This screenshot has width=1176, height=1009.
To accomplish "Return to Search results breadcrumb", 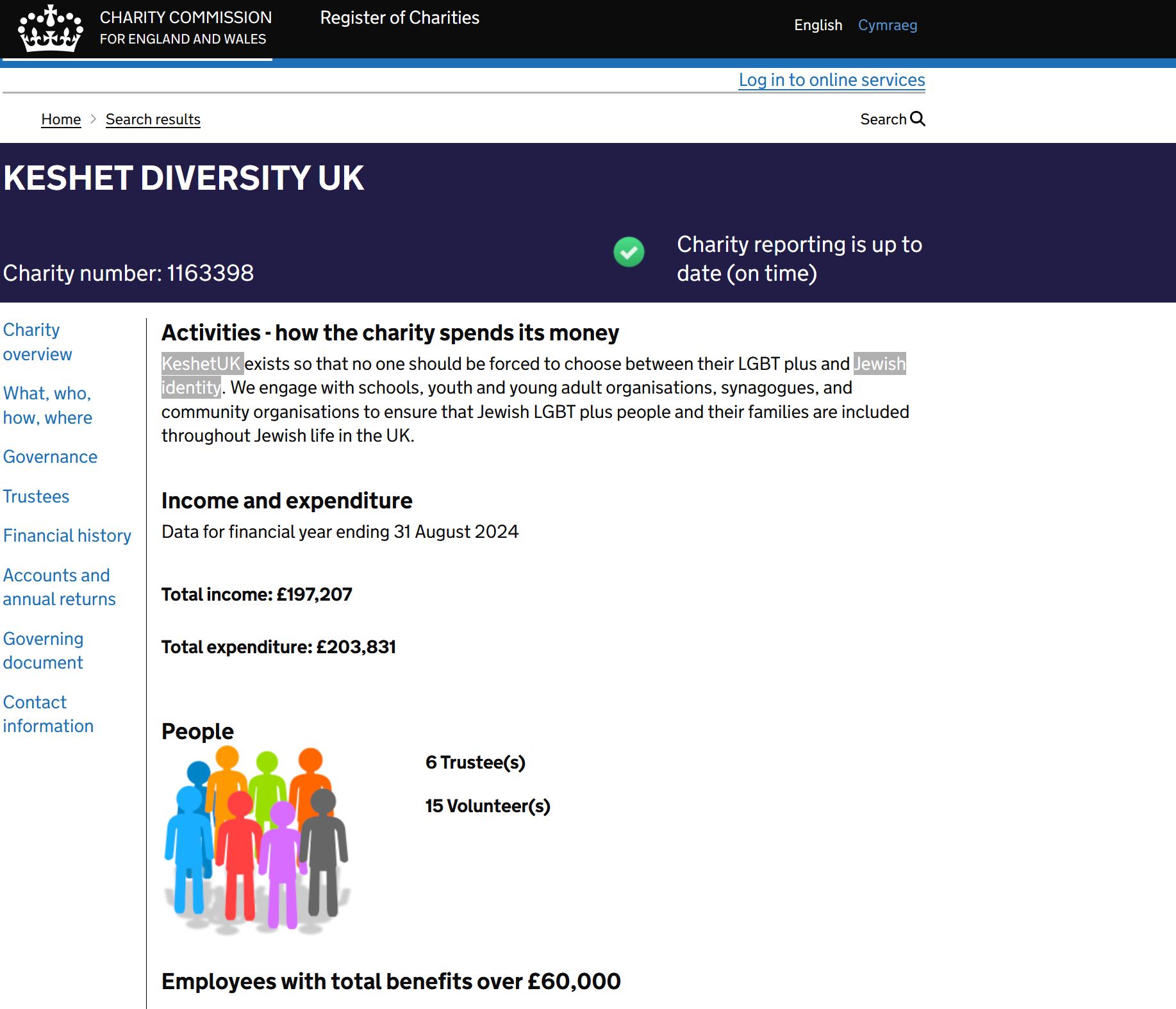I will [x=153, y=119].
